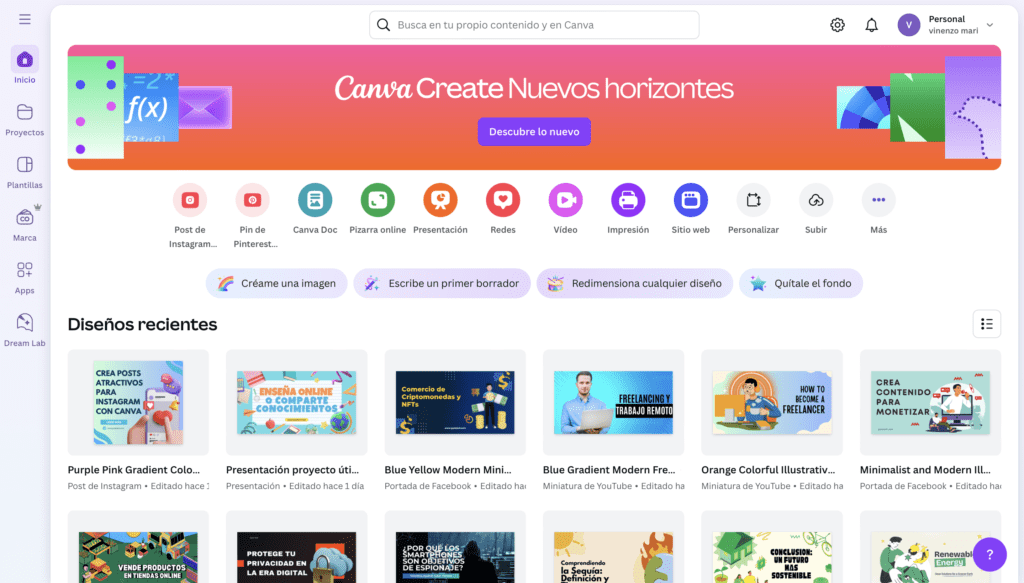Image resolution: width=1024 pixels, height=583 pixels.
Task: Open Dream Lab from the sidebar
Action: pyautogui.click(x=25, y=330)
